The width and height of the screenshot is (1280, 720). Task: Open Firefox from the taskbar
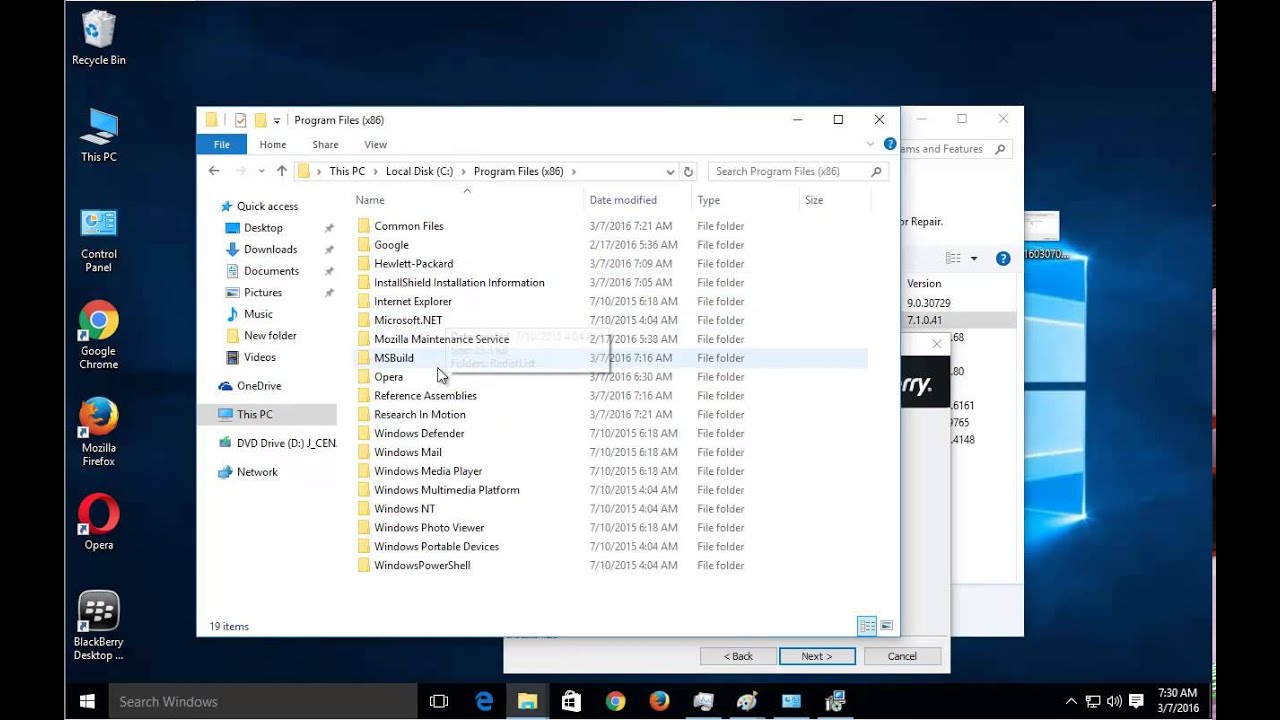click(x=659, y=701)
